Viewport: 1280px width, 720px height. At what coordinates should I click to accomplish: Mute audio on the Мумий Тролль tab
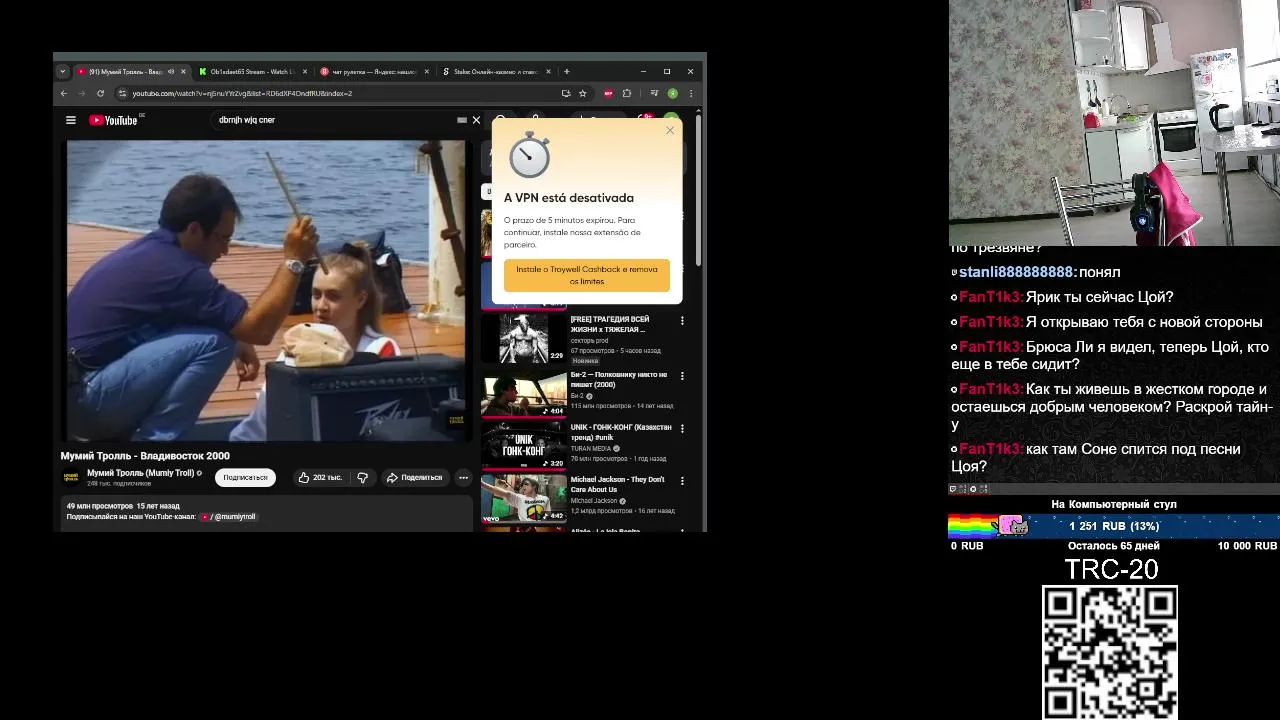171,71
